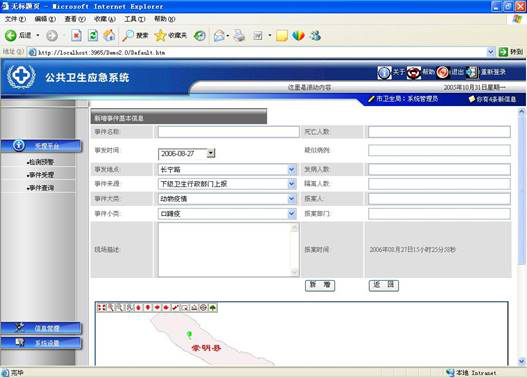
Task: Click the Stop loading icon
Action: pos(76,35)
